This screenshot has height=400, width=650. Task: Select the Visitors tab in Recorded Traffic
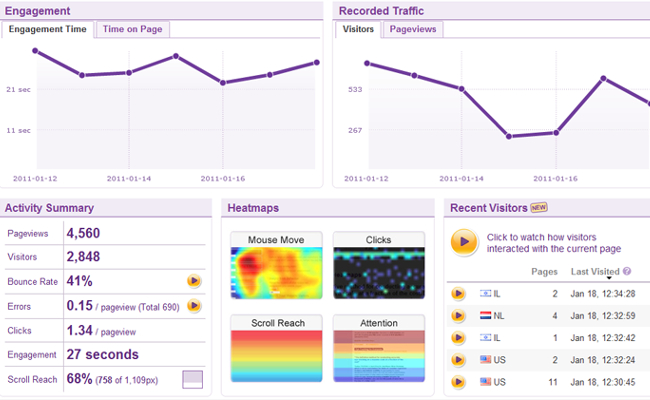[358, 29]
